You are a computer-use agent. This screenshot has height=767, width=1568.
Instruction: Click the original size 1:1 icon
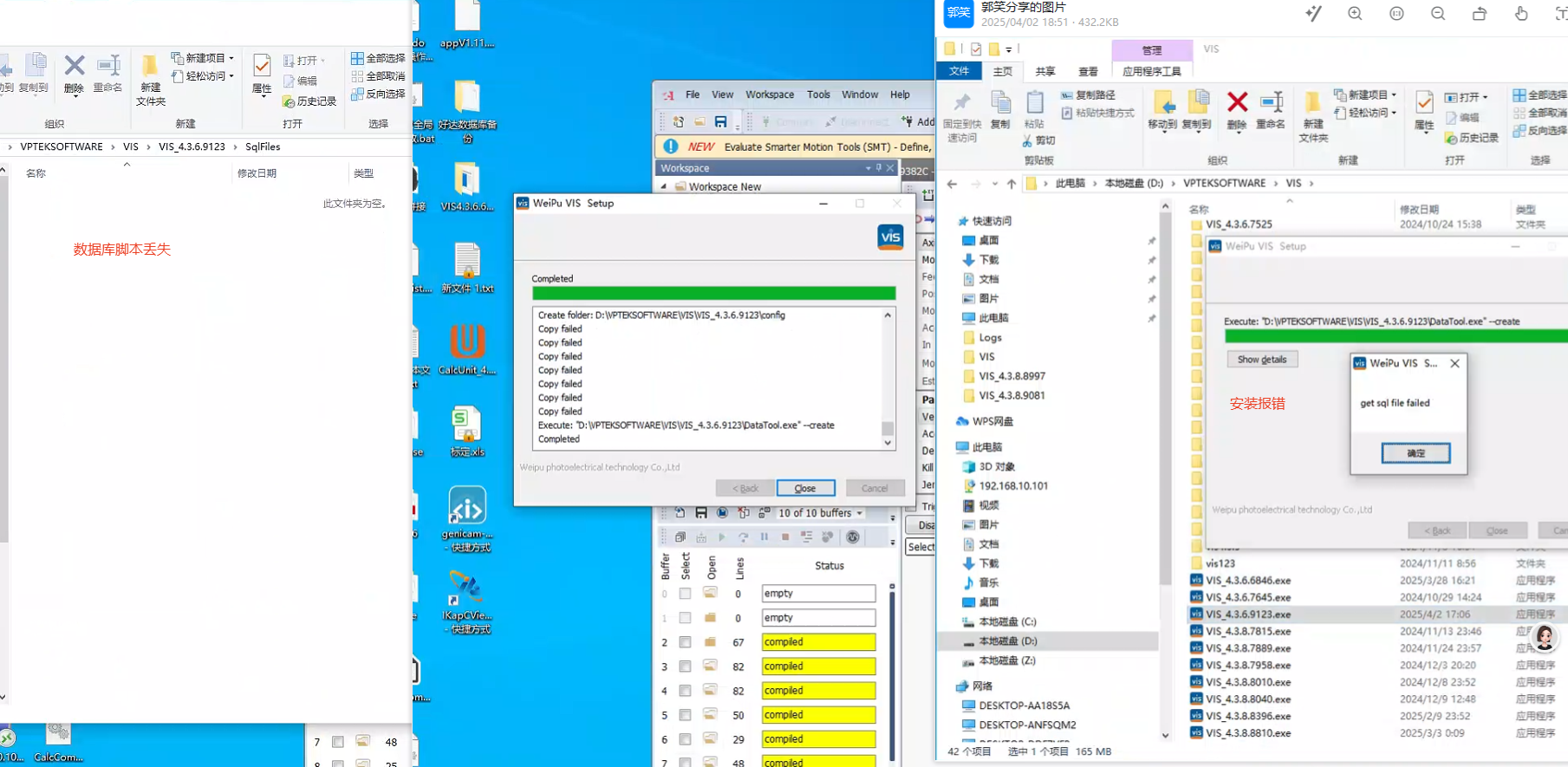(x=1396, y=14)
